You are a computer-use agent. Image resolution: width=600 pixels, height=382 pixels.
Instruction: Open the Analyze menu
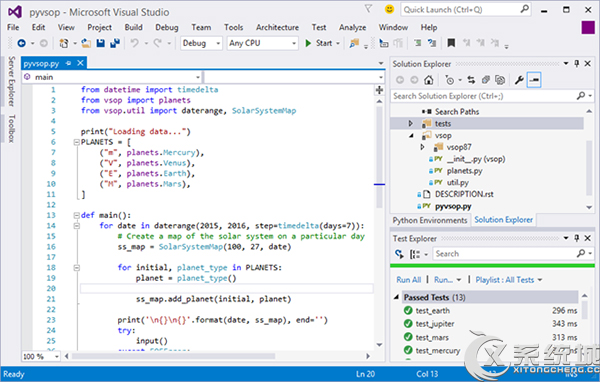(352, 27)
